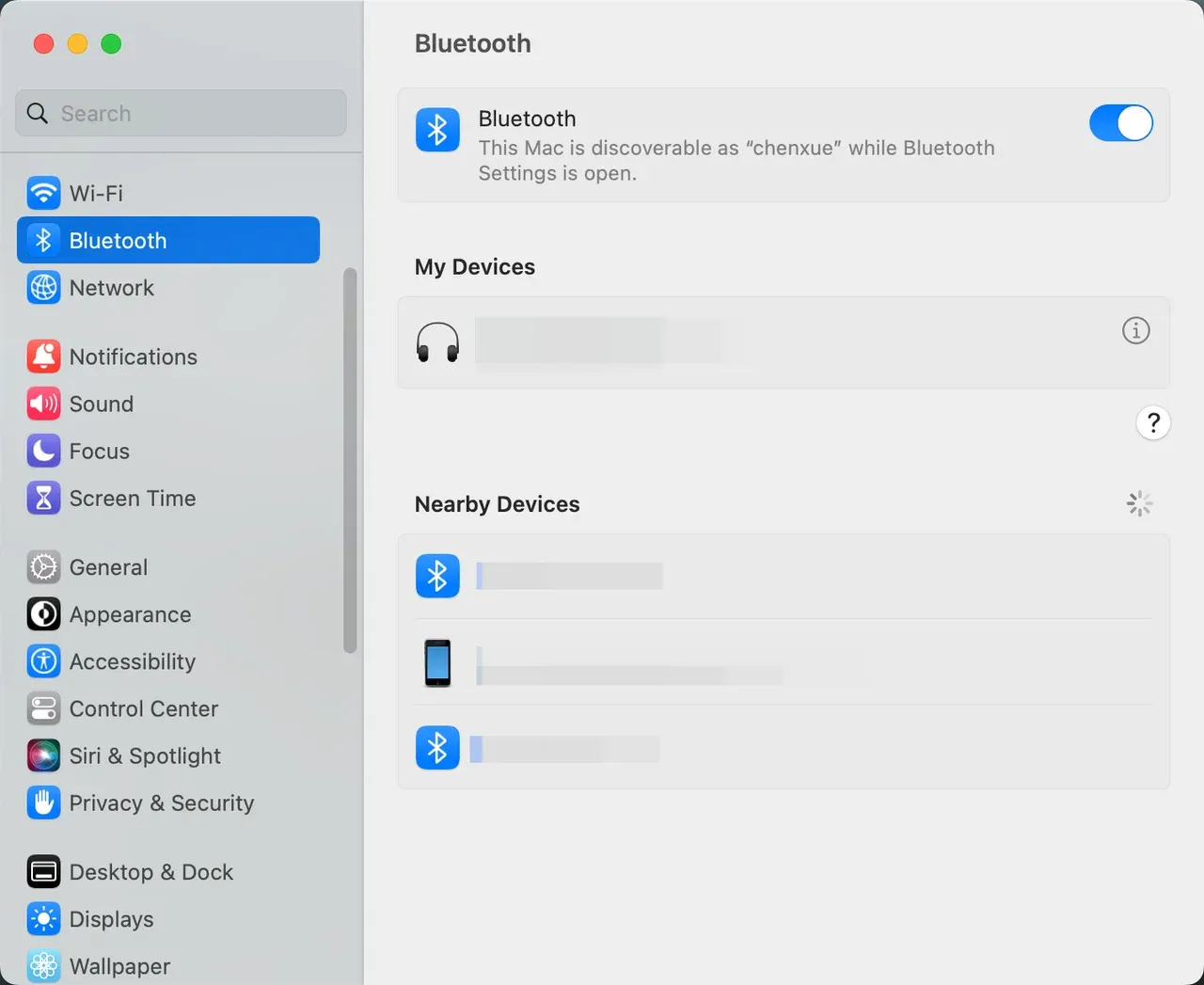Click the first nearby Bluetooth device icon

pyautogui.click(x=437, y=576)
